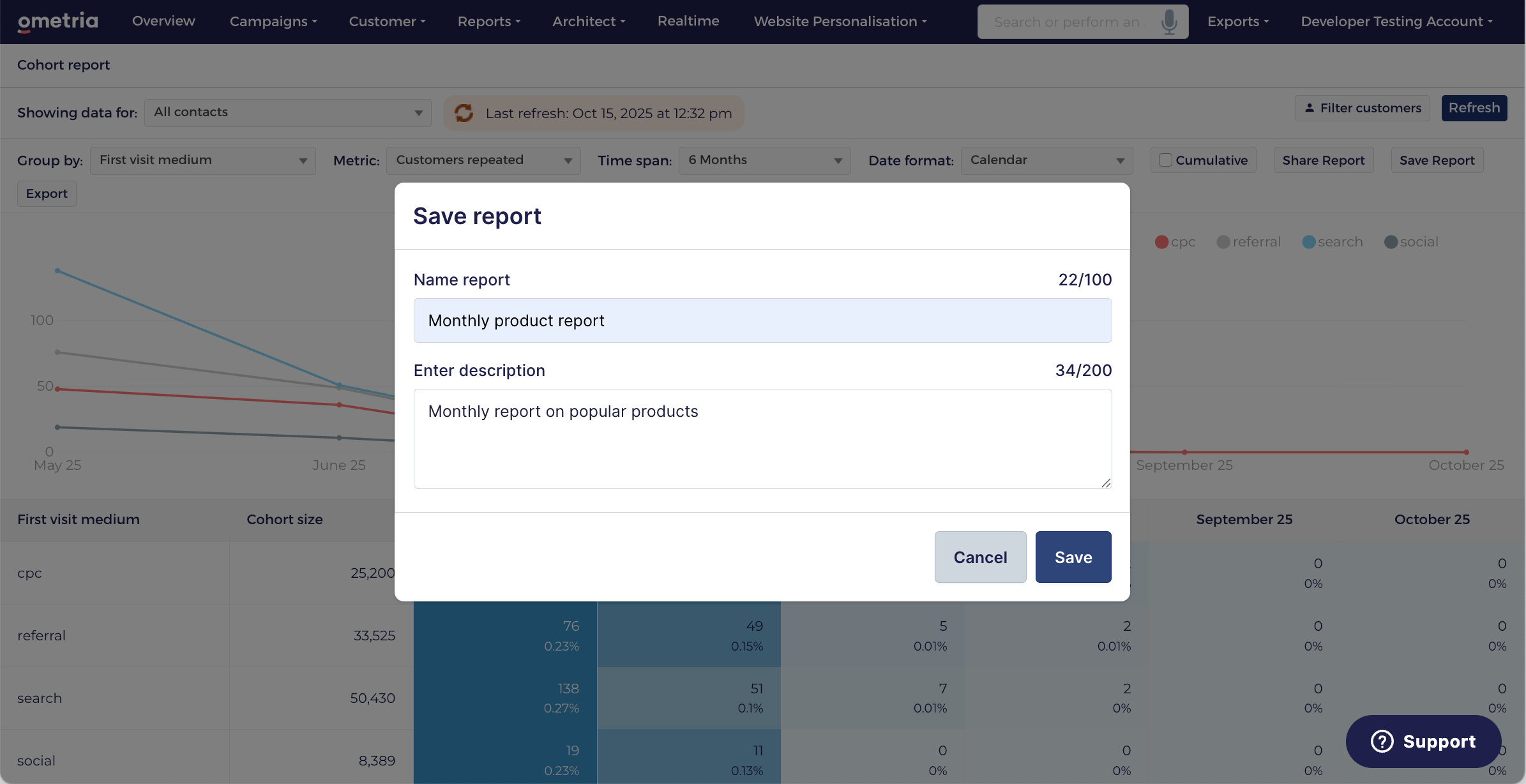
Task: Click the Last refresh timestamp text
Action: tap(608, 113)
